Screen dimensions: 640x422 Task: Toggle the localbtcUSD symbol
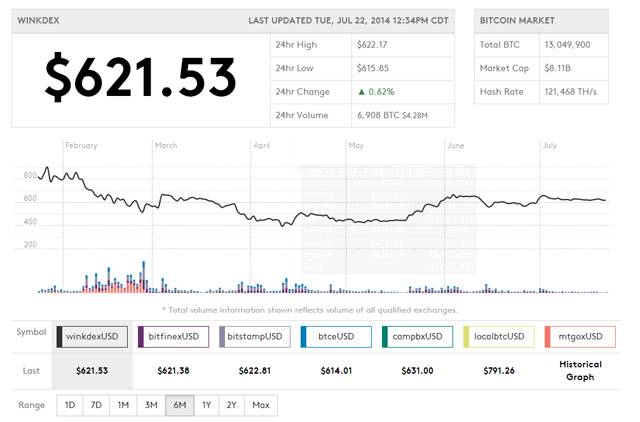click(x=499, y=337)
